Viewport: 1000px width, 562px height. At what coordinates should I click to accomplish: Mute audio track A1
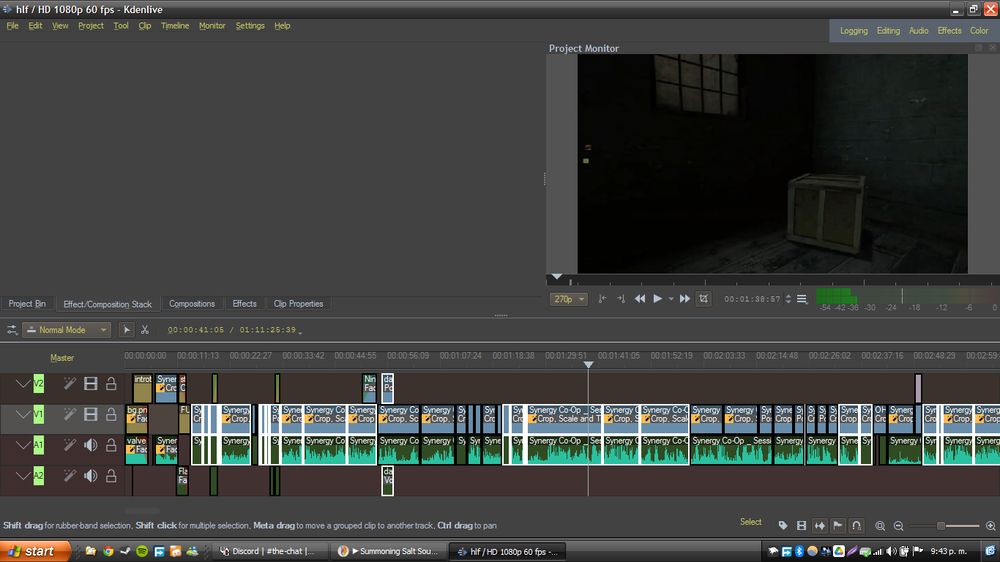[x=91, y=445]
